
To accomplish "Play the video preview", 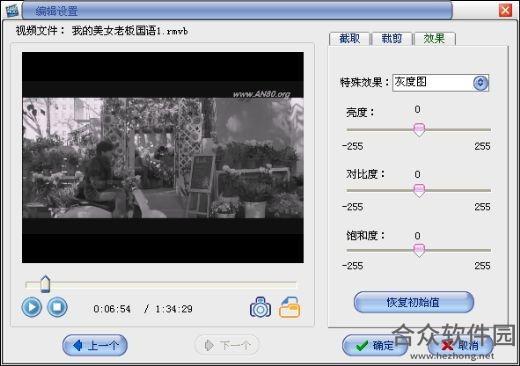I will coord(32,307).
